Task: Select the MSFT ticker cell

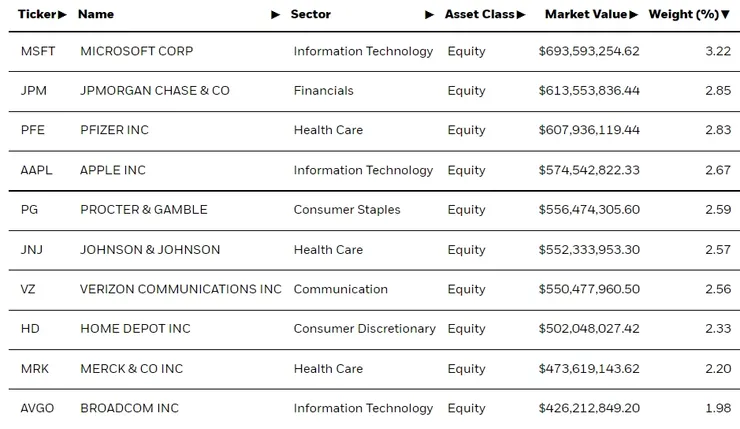Action: (38, 51)
